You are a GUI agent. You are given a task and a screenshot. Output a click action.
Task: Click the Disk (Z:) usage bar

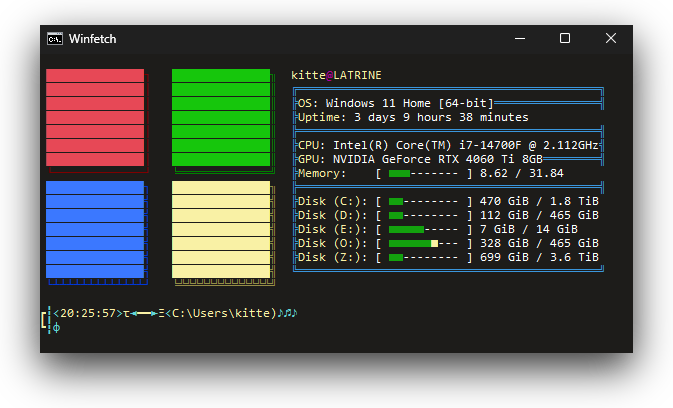(423, 257)
